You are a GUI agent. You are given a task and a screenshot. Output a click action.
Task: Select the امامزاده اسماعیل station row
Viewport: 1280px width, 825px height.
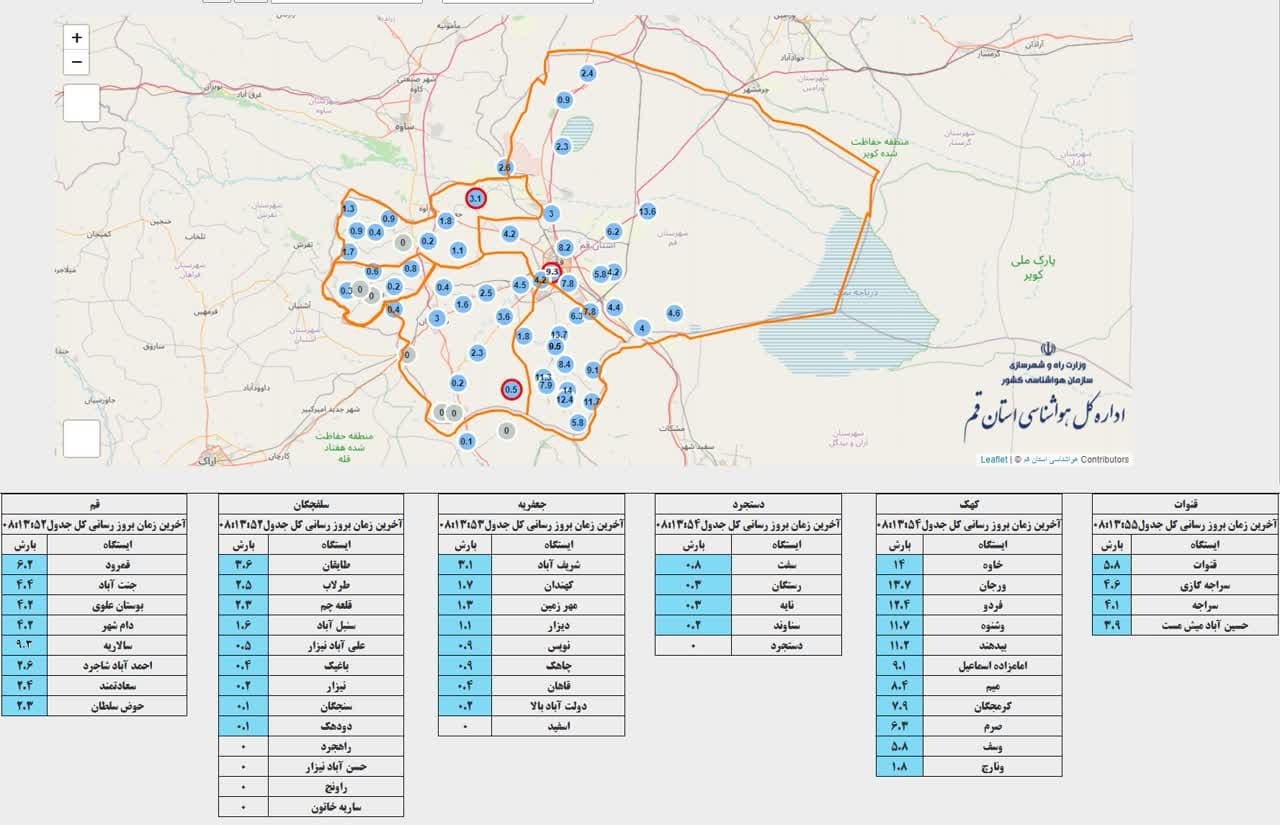(969, 665)
